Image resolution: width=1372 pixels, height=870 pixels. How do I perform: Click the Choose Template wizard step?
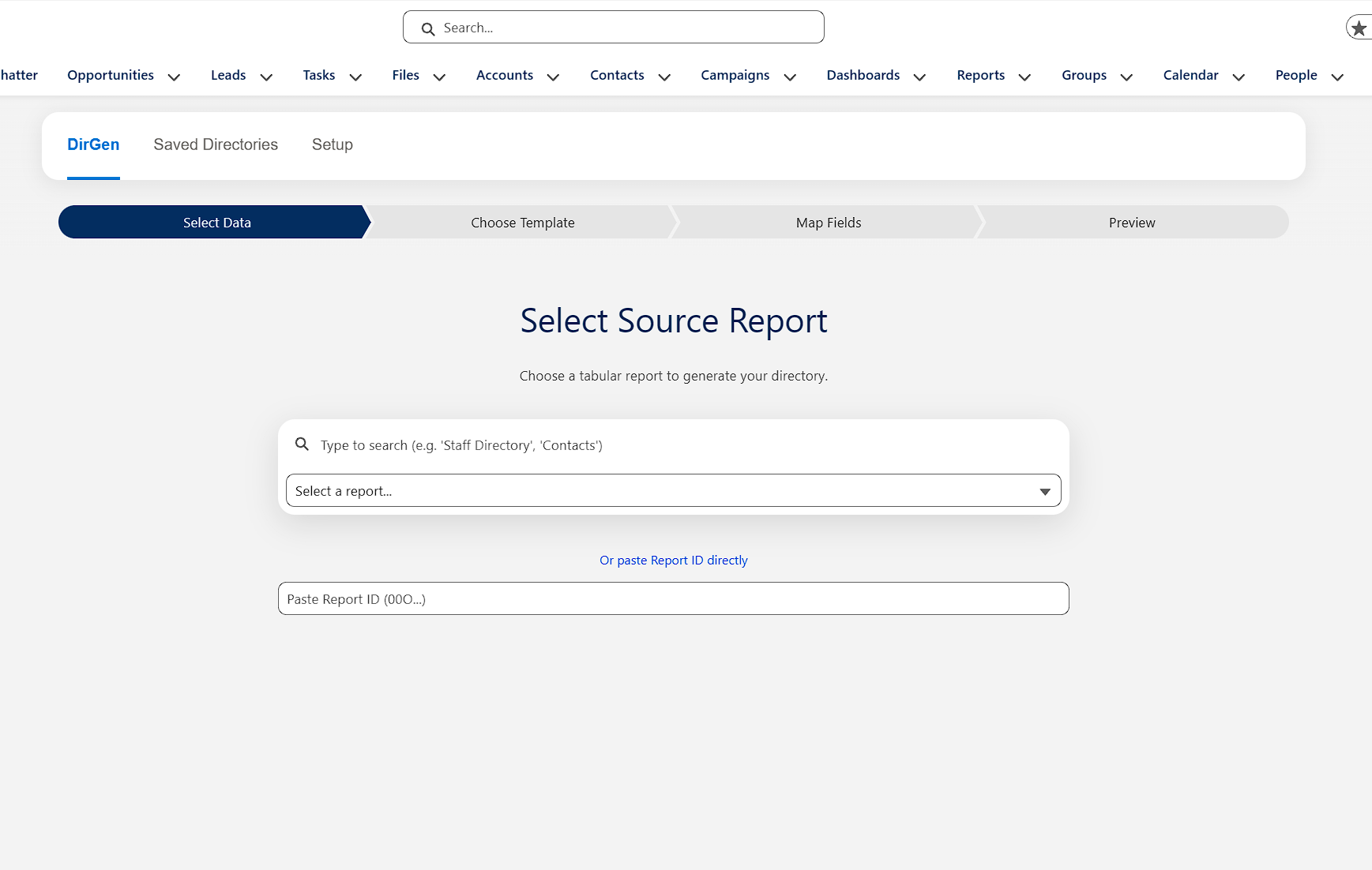click(x=522, y=222)
